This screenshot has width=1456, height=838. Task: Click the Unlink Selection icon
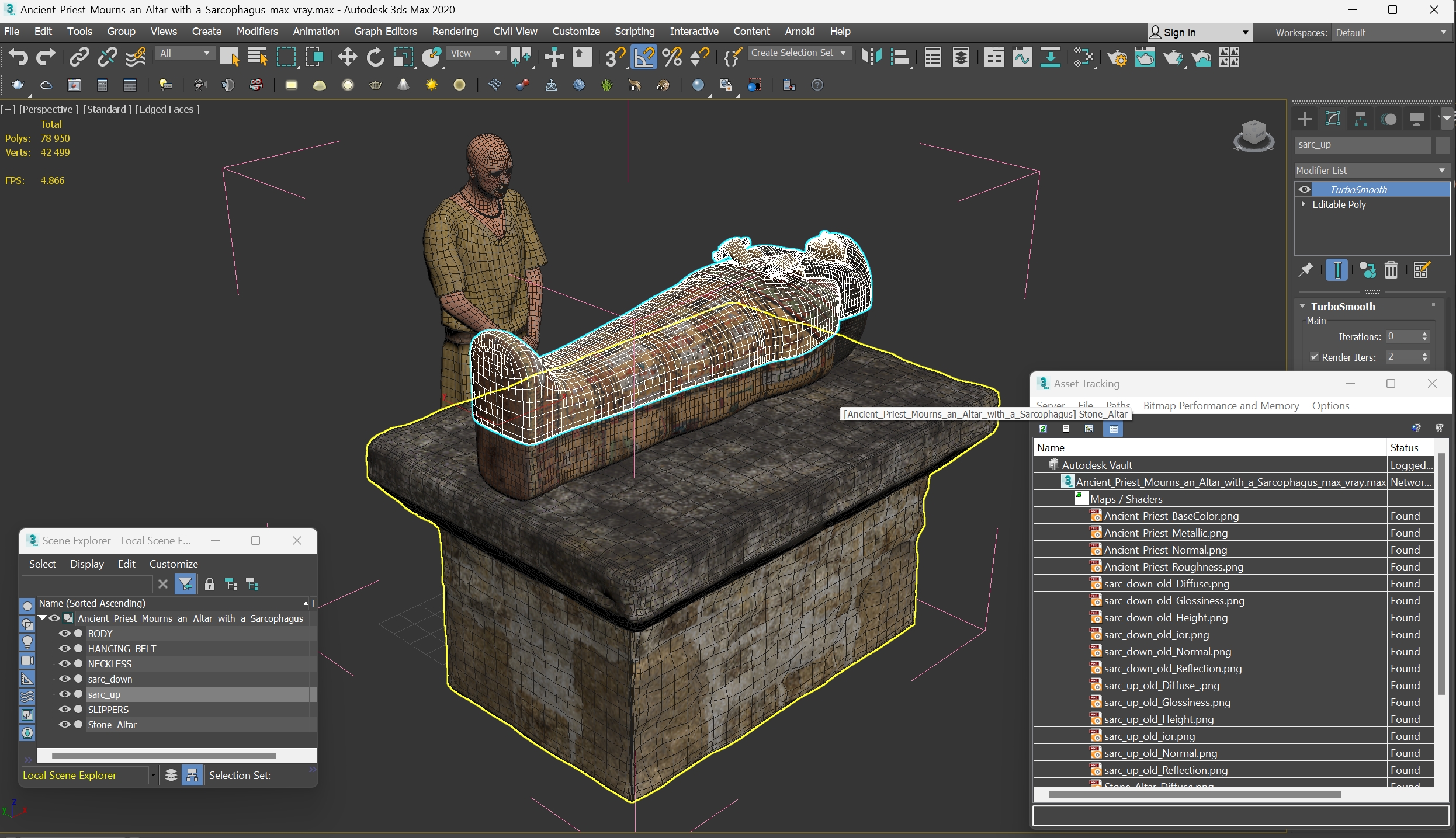[107, 57]
